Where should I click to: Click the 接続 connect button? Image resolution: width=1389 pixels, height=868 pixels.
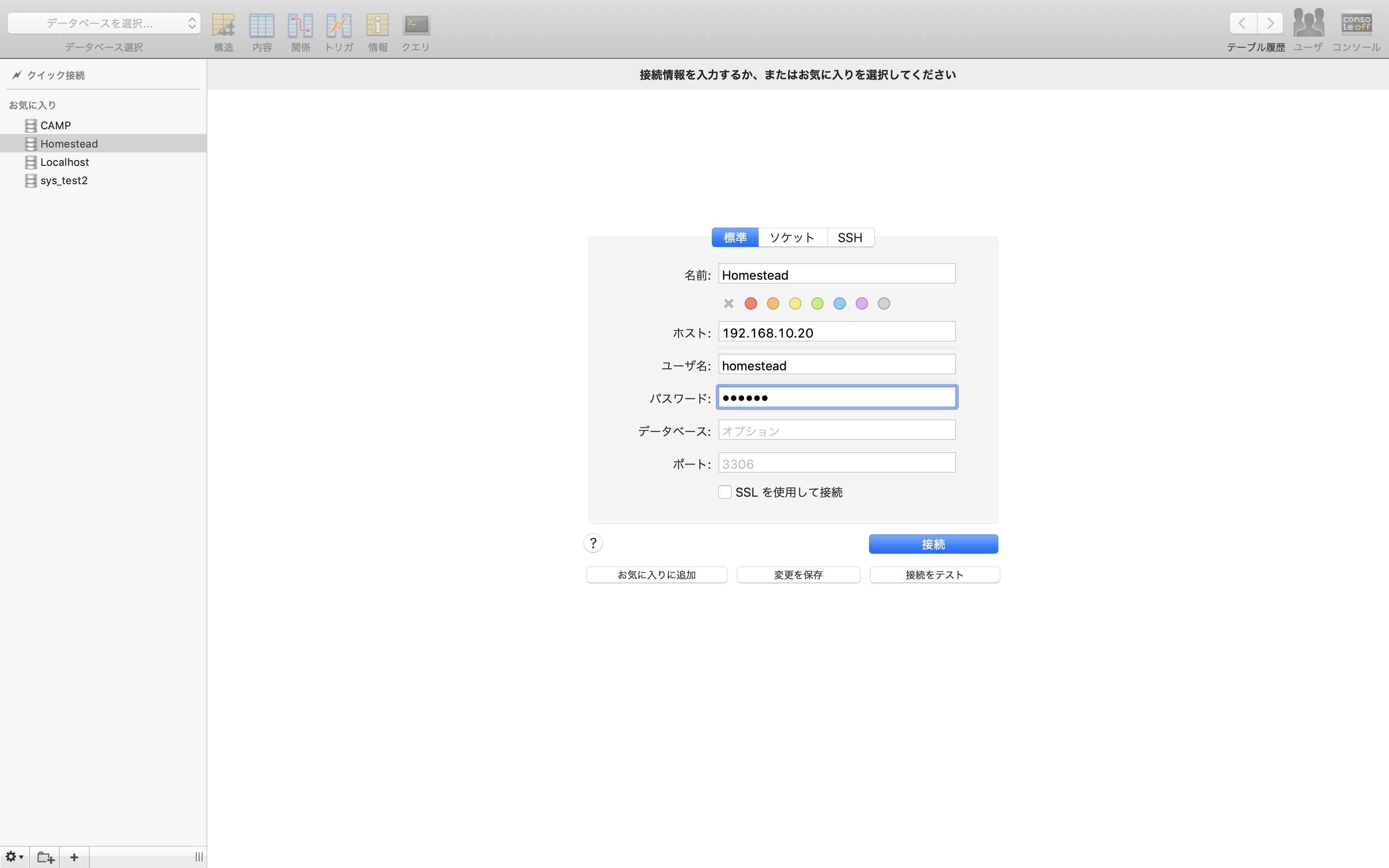click(x=933, y=543)
